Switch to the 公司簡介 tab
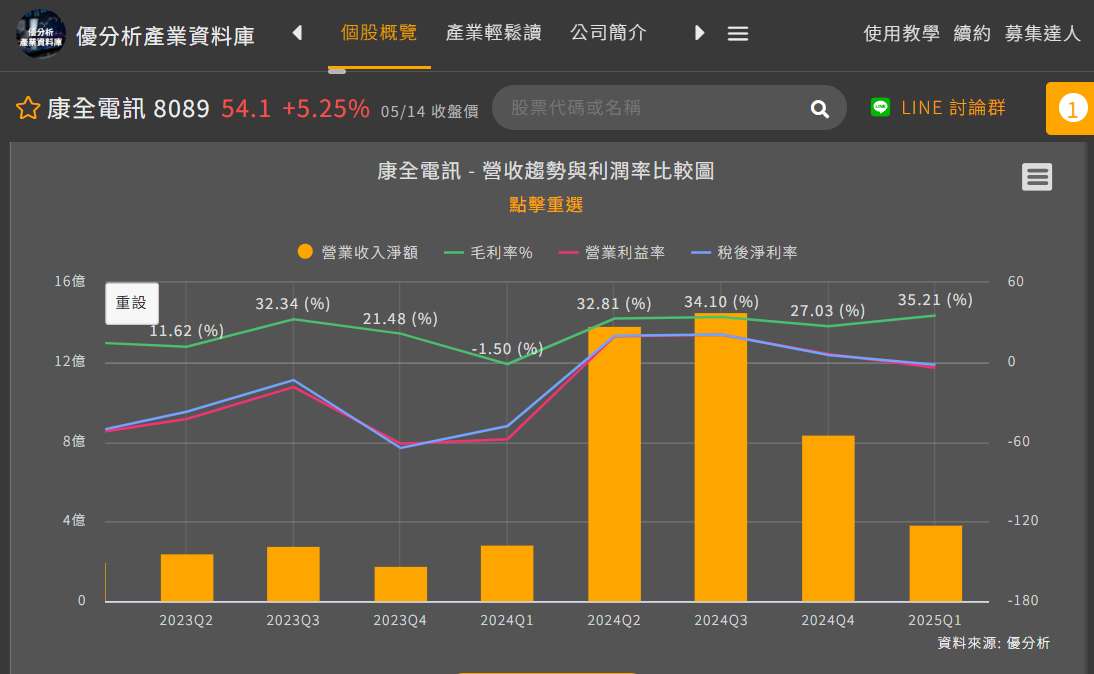Image resolution: width=1094 pixels, height=674 pixels. pyautogui.click(x=608, y=33)
